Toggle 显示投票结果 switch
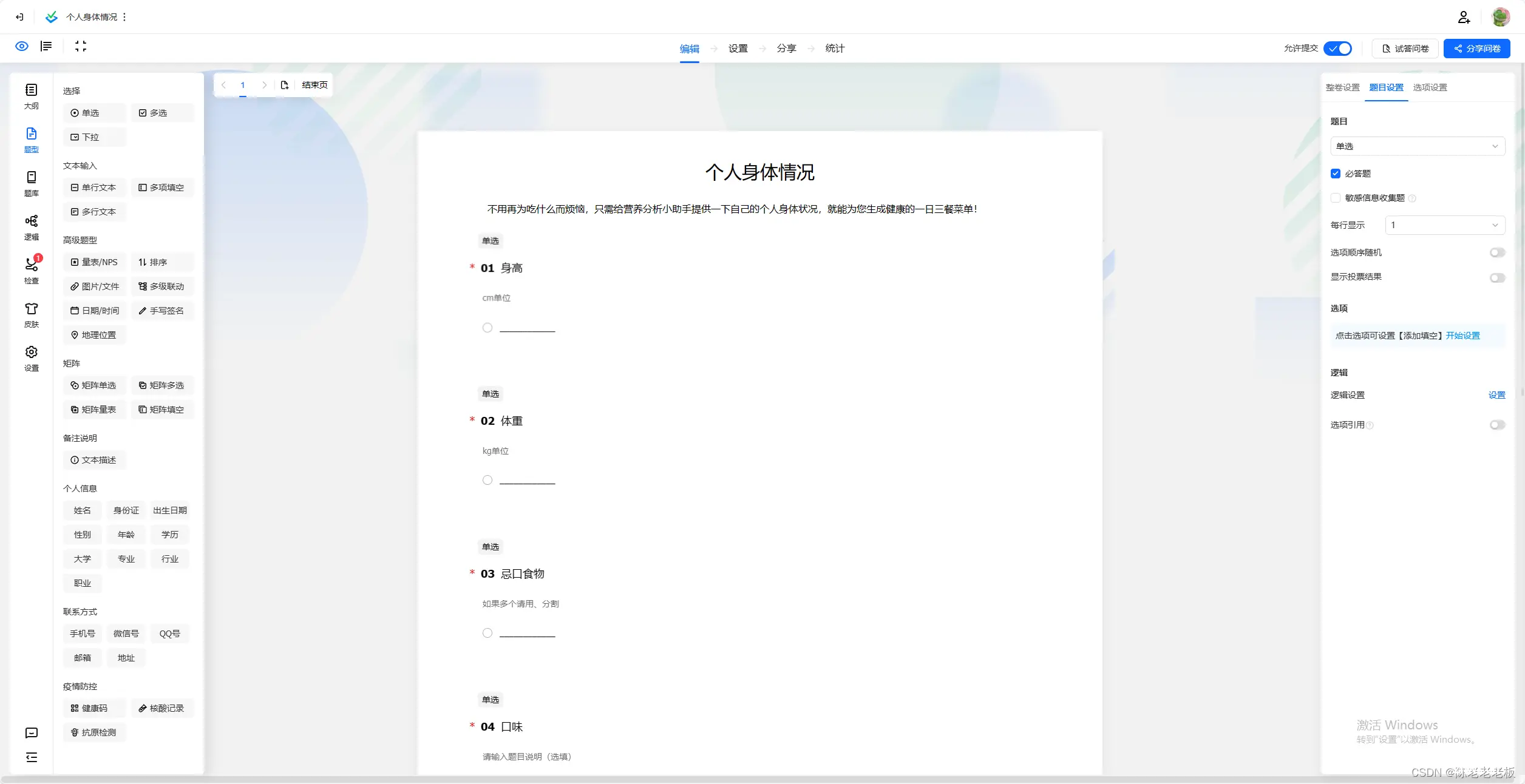This screenshot has height=784, width=1525. [1497, 277]
